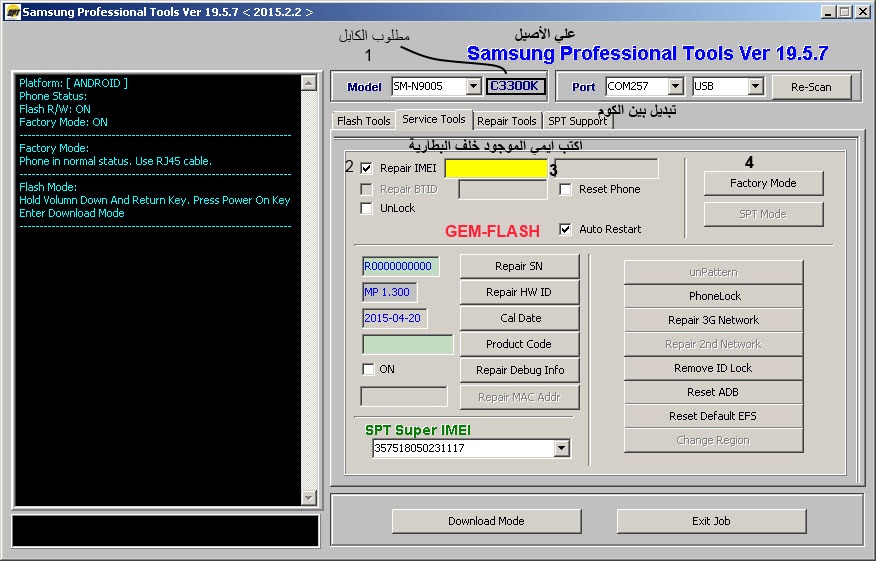Go to the SPT Support tab

(578, 121)
